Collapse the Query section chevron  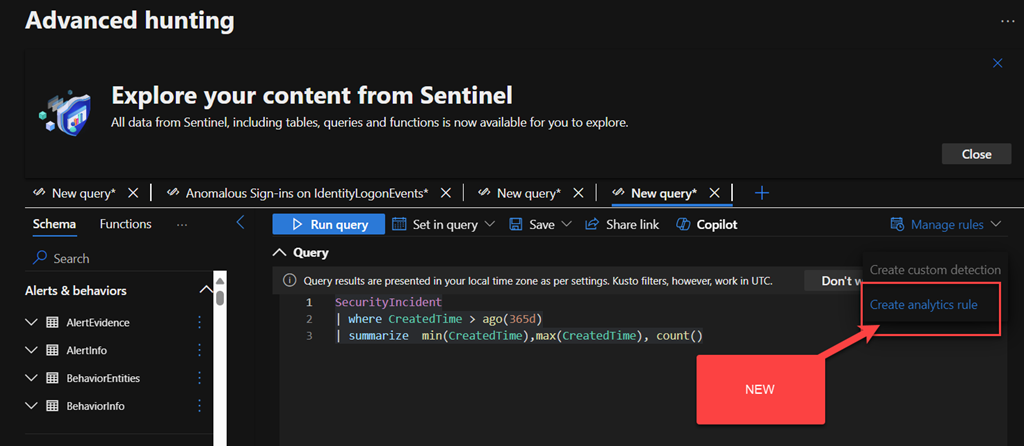(279, 253)
